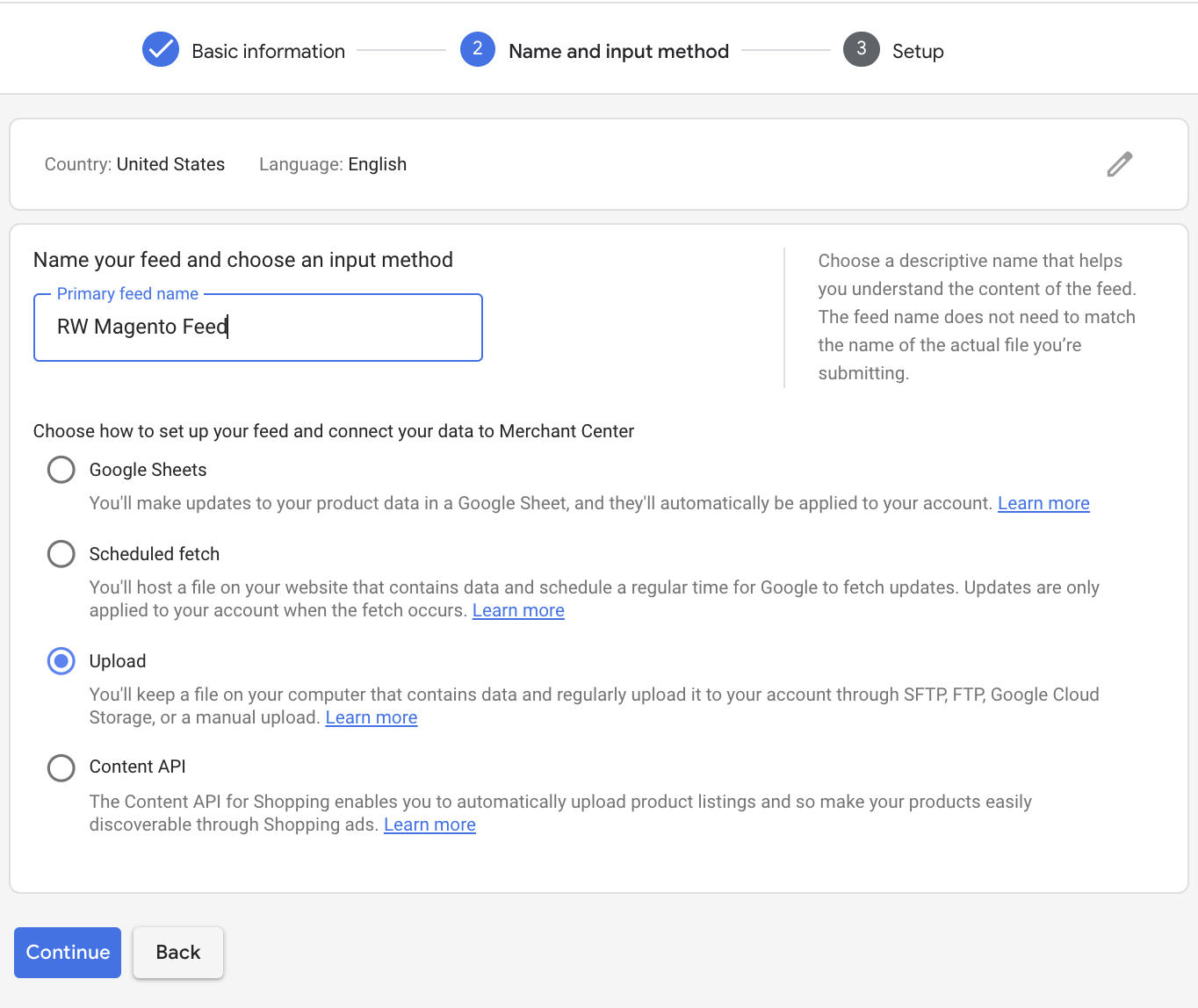Open Learn more link for Scheduled fetch
This screenshot has width=1198, height=1008.
point(518,610)
